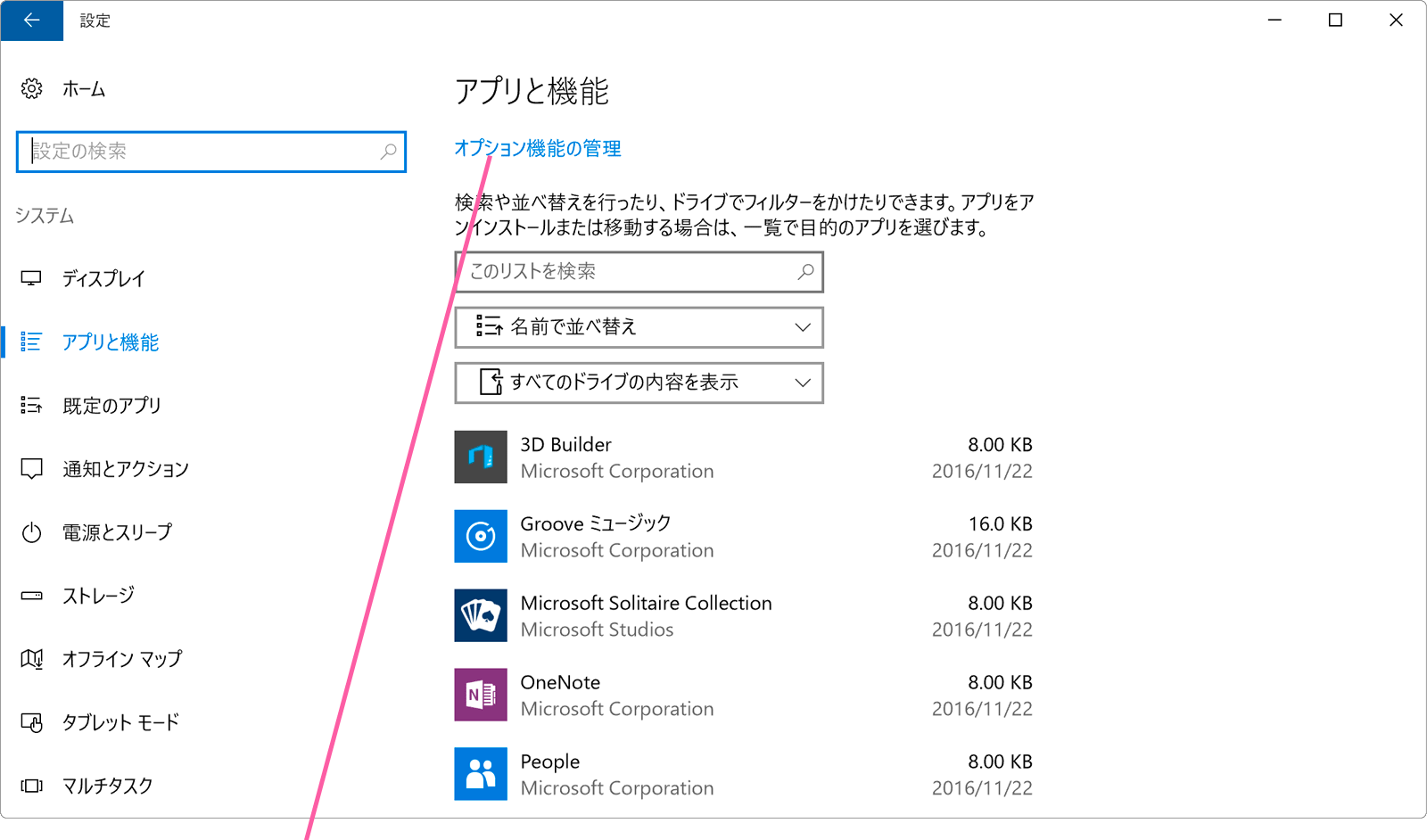Open タブレット モード settings
This screenshot has width=1427, height=840.
tap(120, 722)
